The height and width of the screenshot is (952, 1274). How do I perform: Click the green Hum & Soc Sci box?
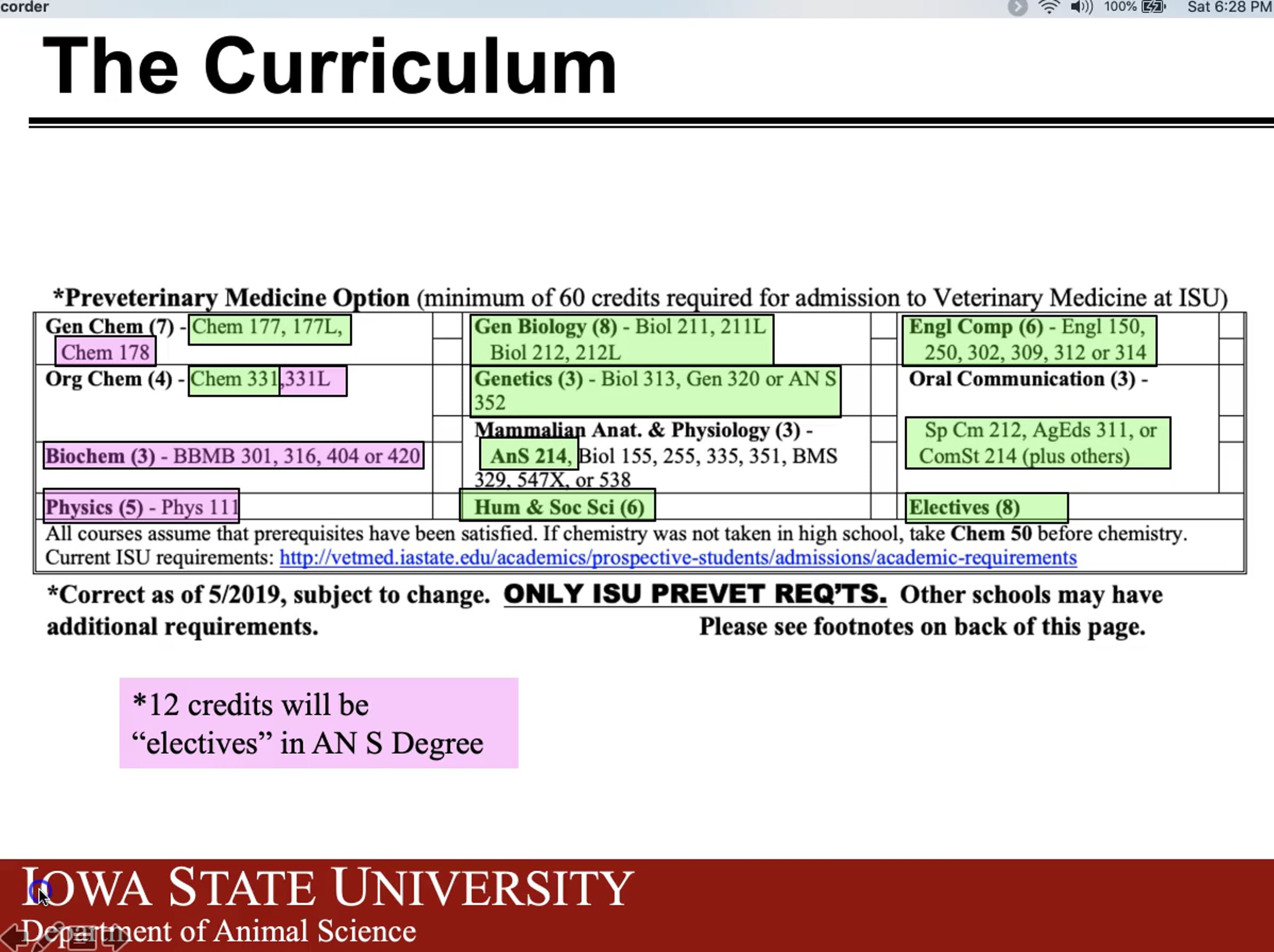557,507
